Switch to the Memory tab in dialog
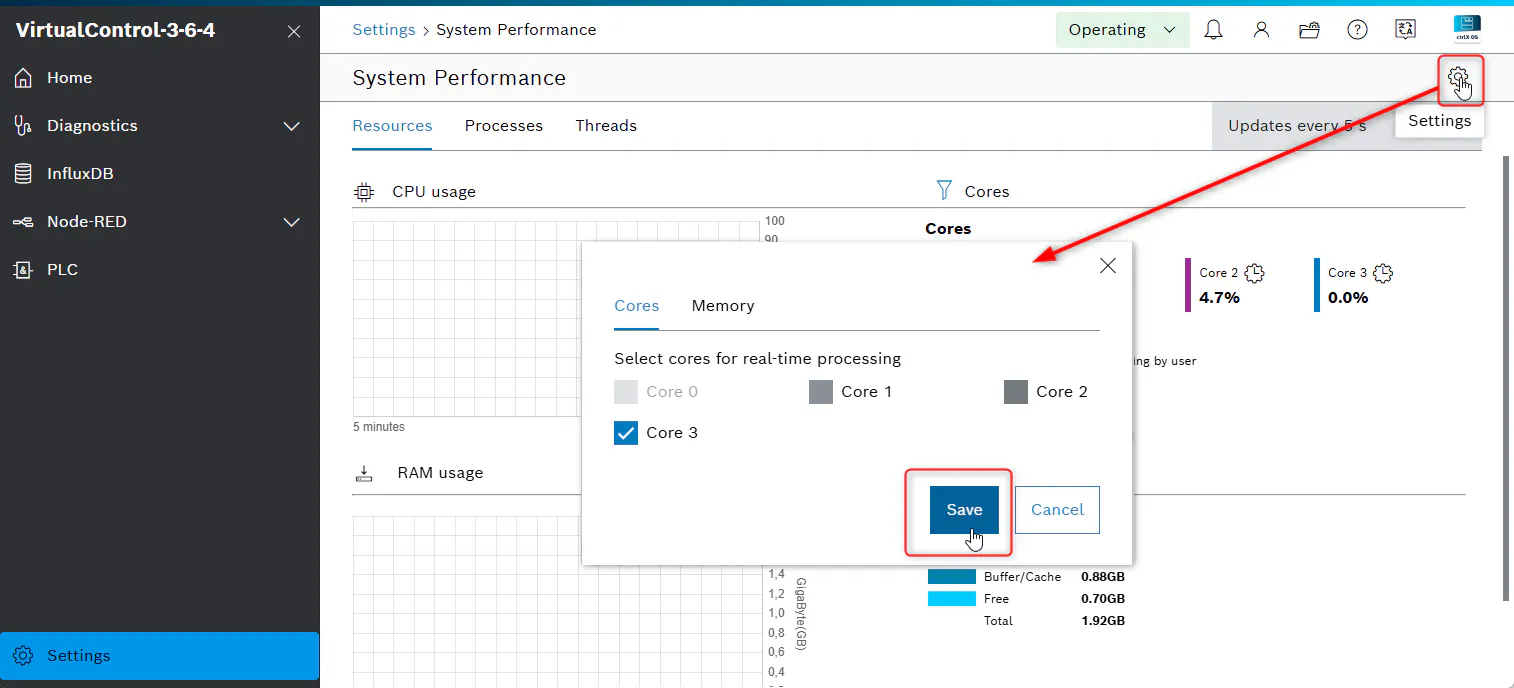Image resolution: width=1514 pixels, height=688 pixels. click(723, 306)
